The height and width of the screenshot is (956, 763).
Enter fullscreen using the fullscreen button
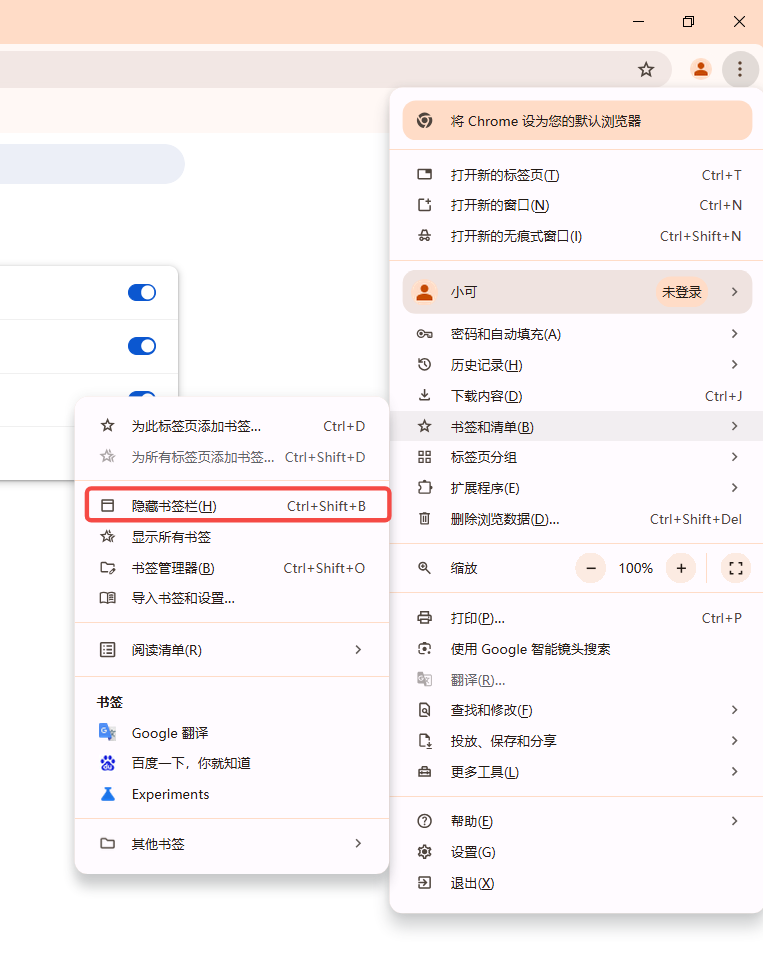click(x=736, y=568)
